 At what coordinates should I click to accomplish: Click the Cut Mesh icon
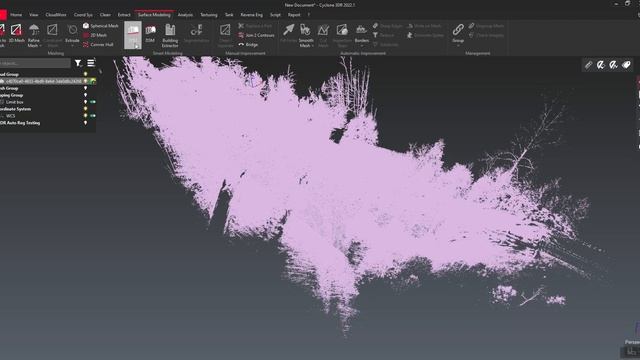323,30
